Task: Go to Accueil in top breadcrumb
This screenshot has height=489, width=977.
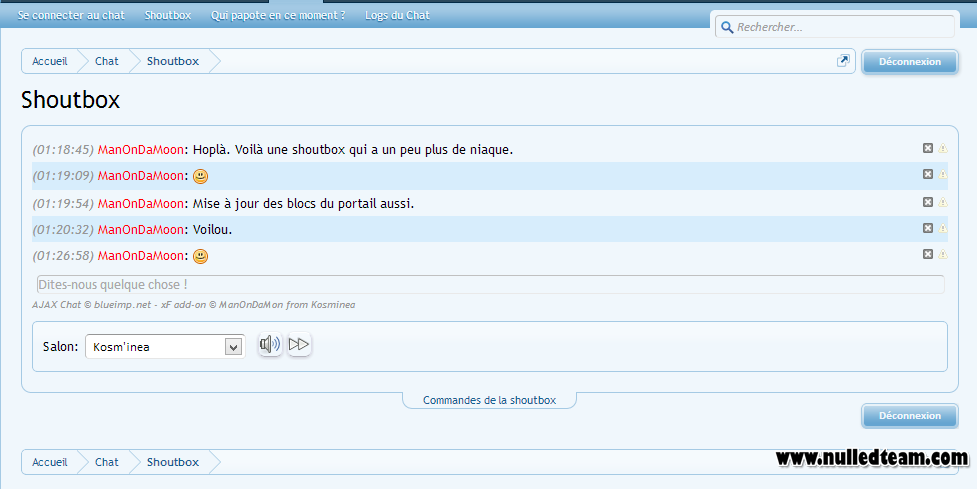Action: pyautogui.click(x=50, y=61)
